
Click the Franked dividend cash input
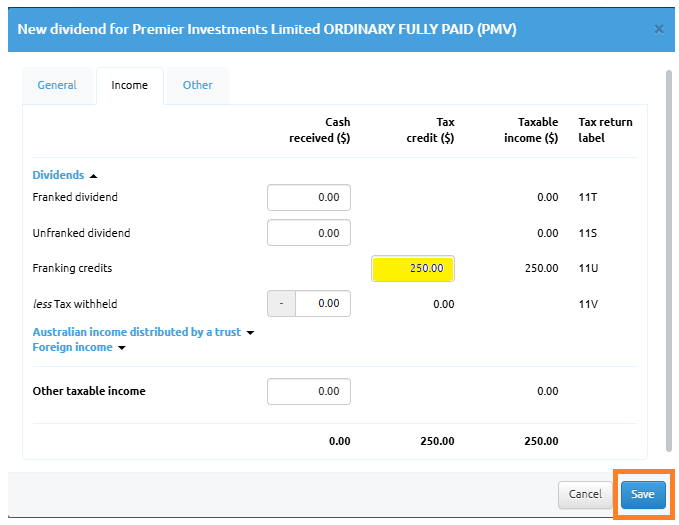click(309, 198)
